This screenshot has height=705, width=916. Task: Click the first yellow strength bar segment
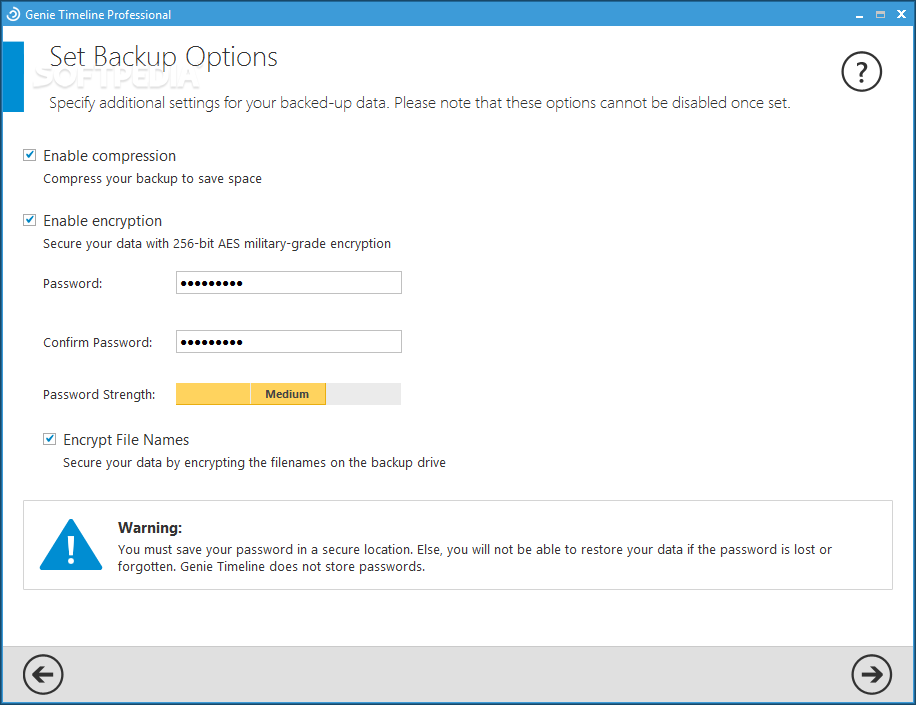point(213,394)
